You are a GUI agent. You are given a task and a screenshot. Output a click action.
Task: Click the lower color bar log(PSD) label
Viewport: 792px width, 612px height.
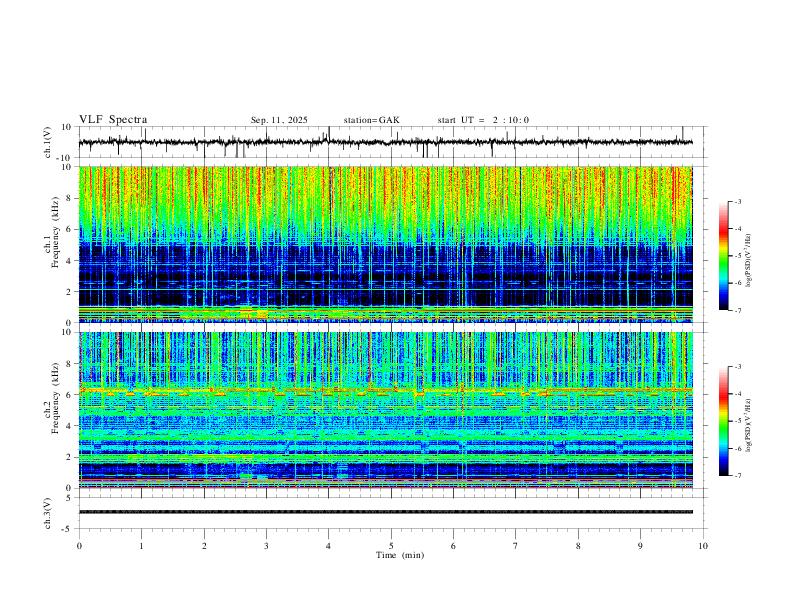coord(749,425)
